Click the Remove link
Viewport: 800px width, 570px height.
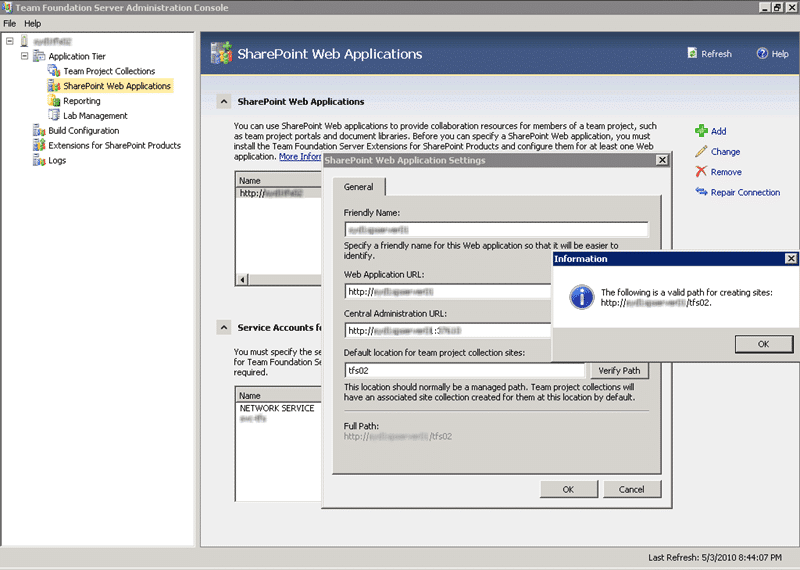(x=726, y=172)
